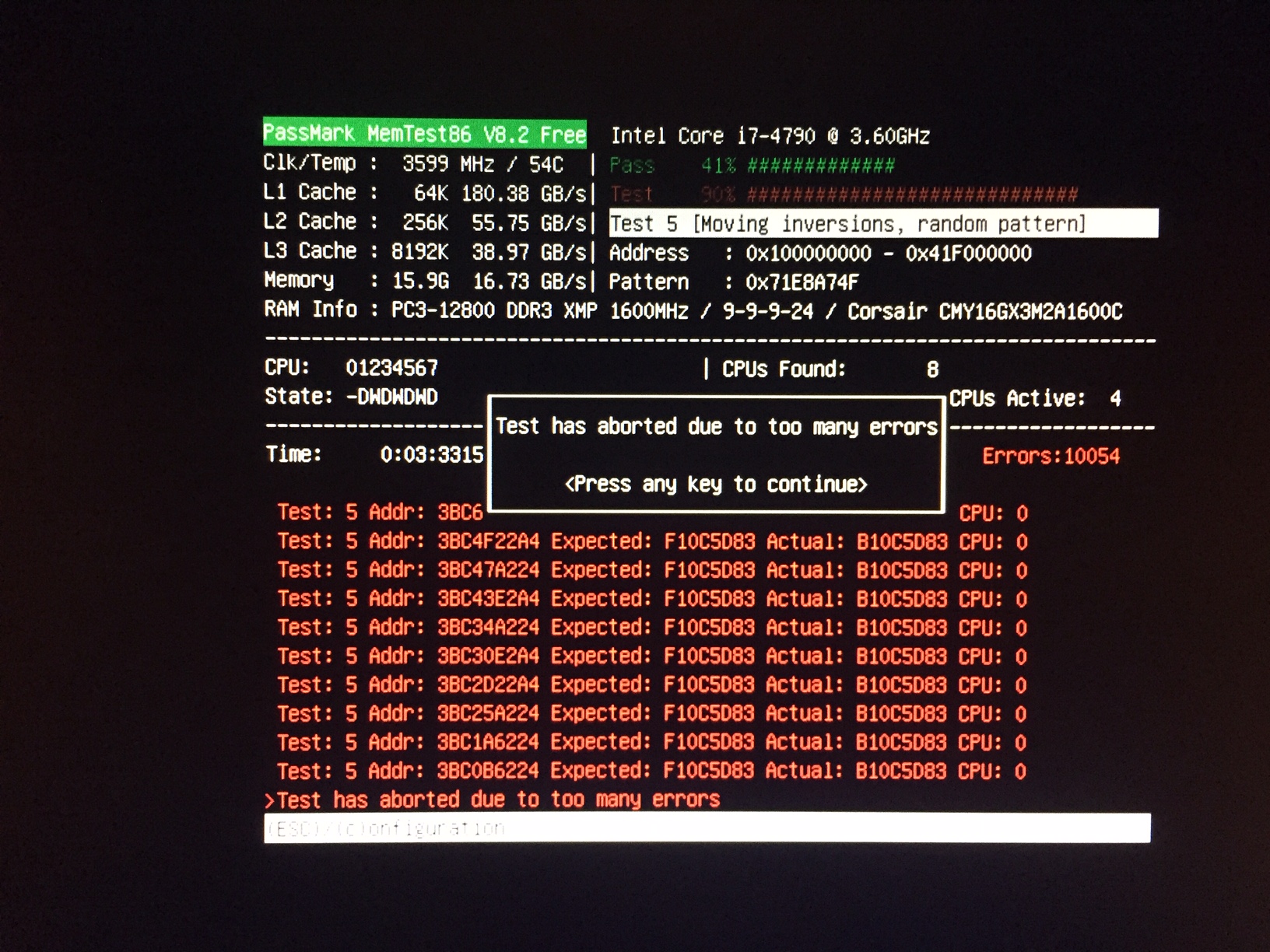Screen dimensions: 1270x952
Task: Select the L1 Cache 64K speed line
Action: click(x=425, y=193)
